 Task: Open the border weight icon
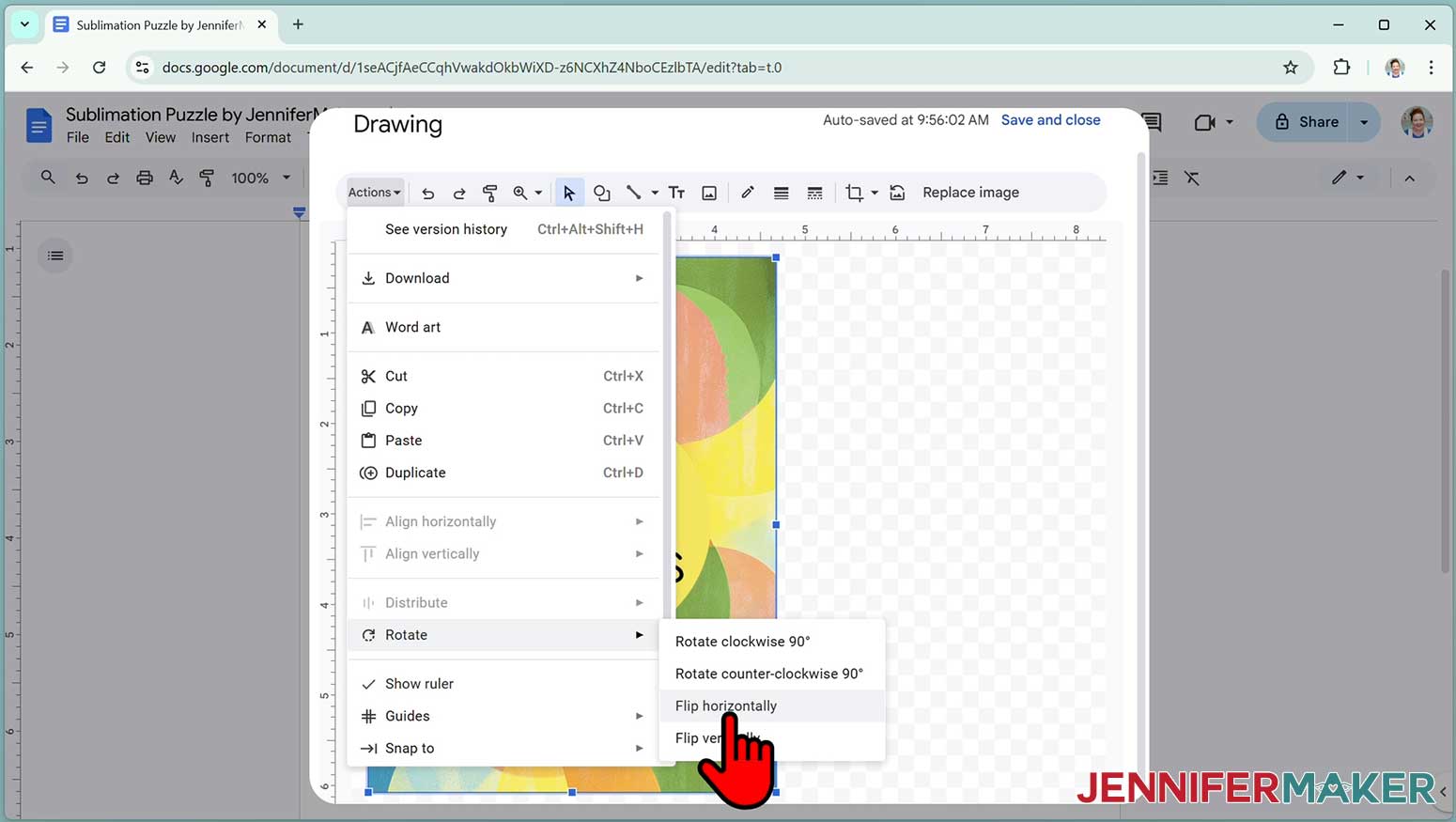point(781,193)
